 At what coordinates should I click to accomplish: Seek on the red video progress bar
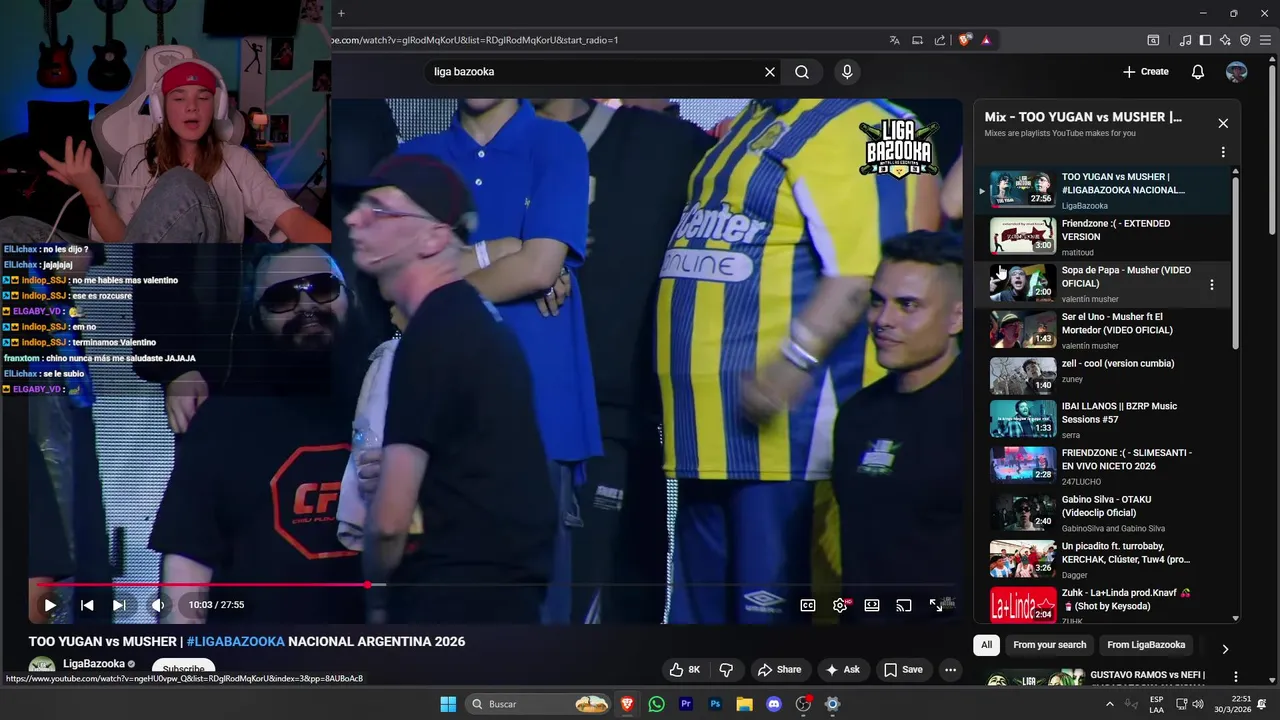[x=495, y=585]
